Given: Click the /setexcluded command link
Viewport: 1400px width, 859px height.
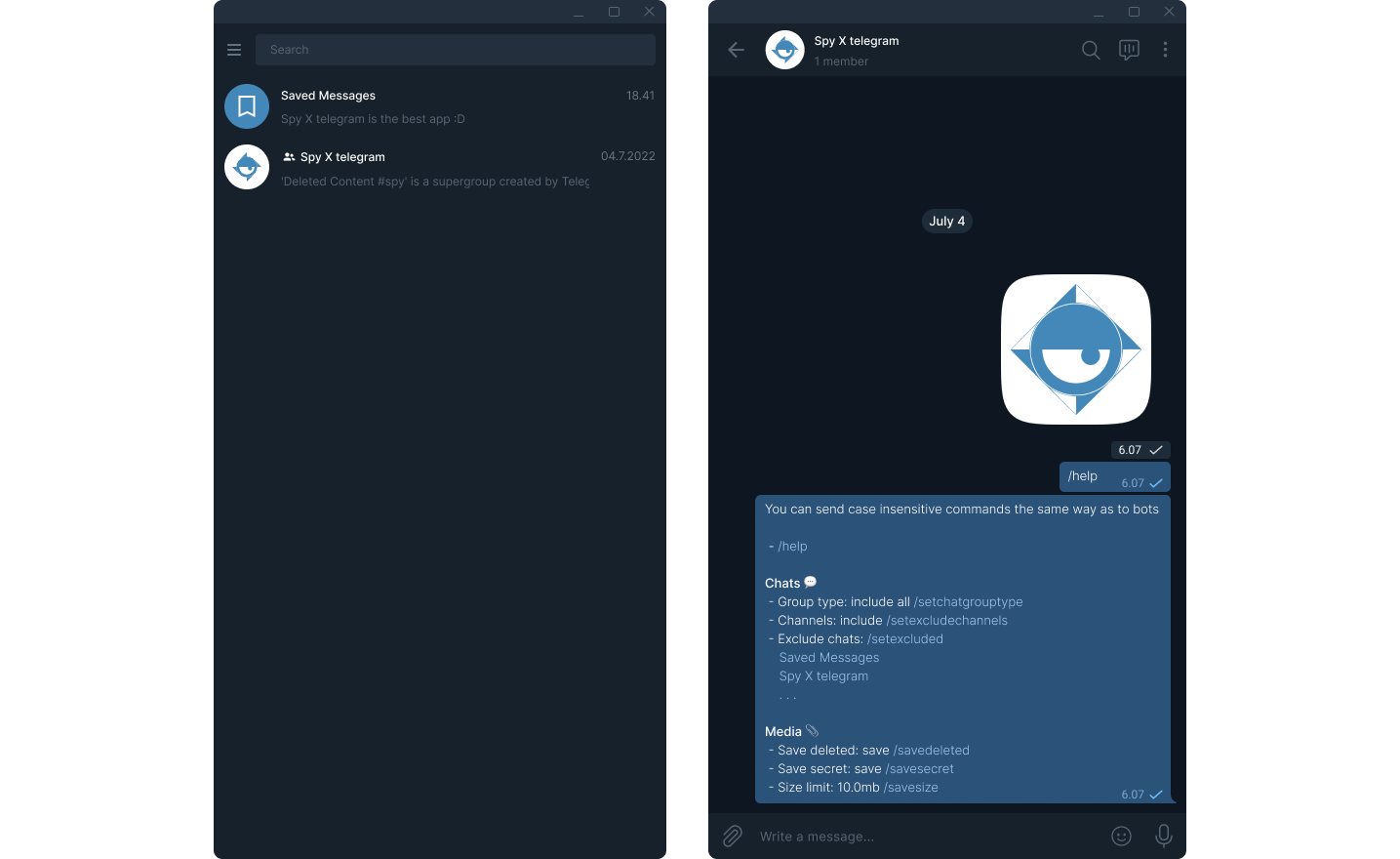Looking at the screenshot, I should (x=905, y=639).
